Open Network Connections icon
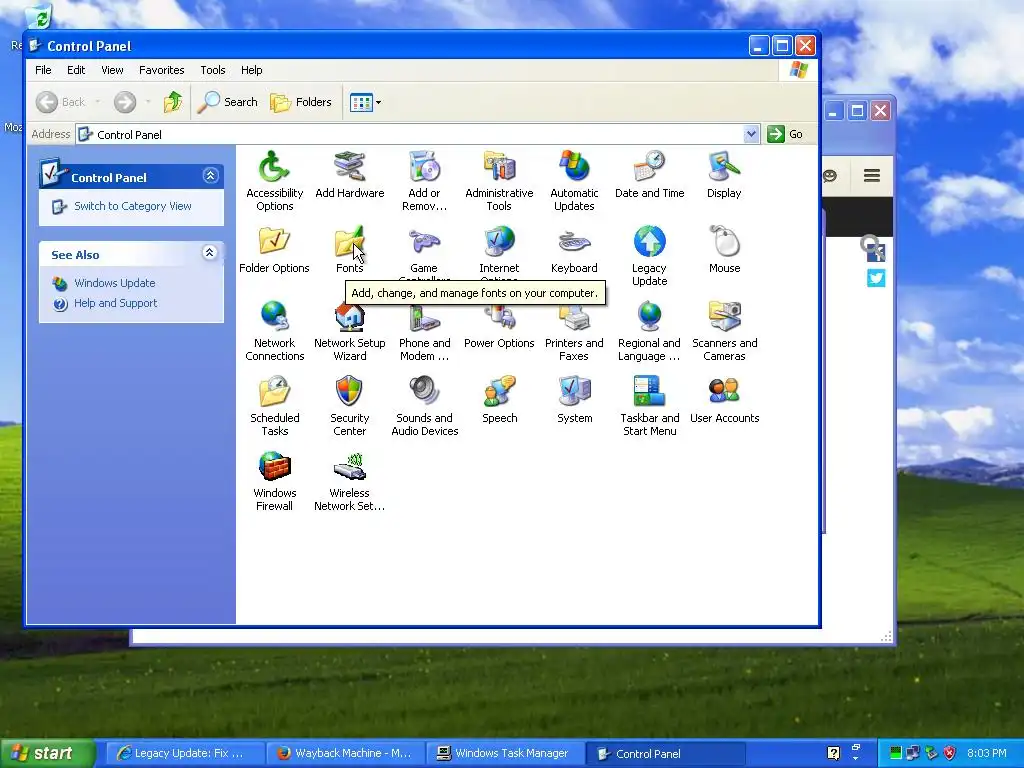 pyautogui.click(x=274, y=317)
